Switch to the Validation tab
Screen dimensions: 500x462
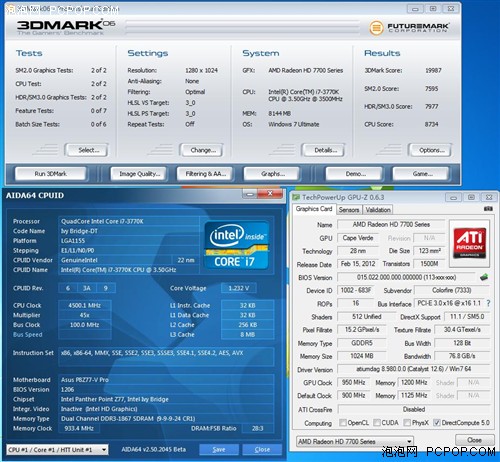click(378, 210)
